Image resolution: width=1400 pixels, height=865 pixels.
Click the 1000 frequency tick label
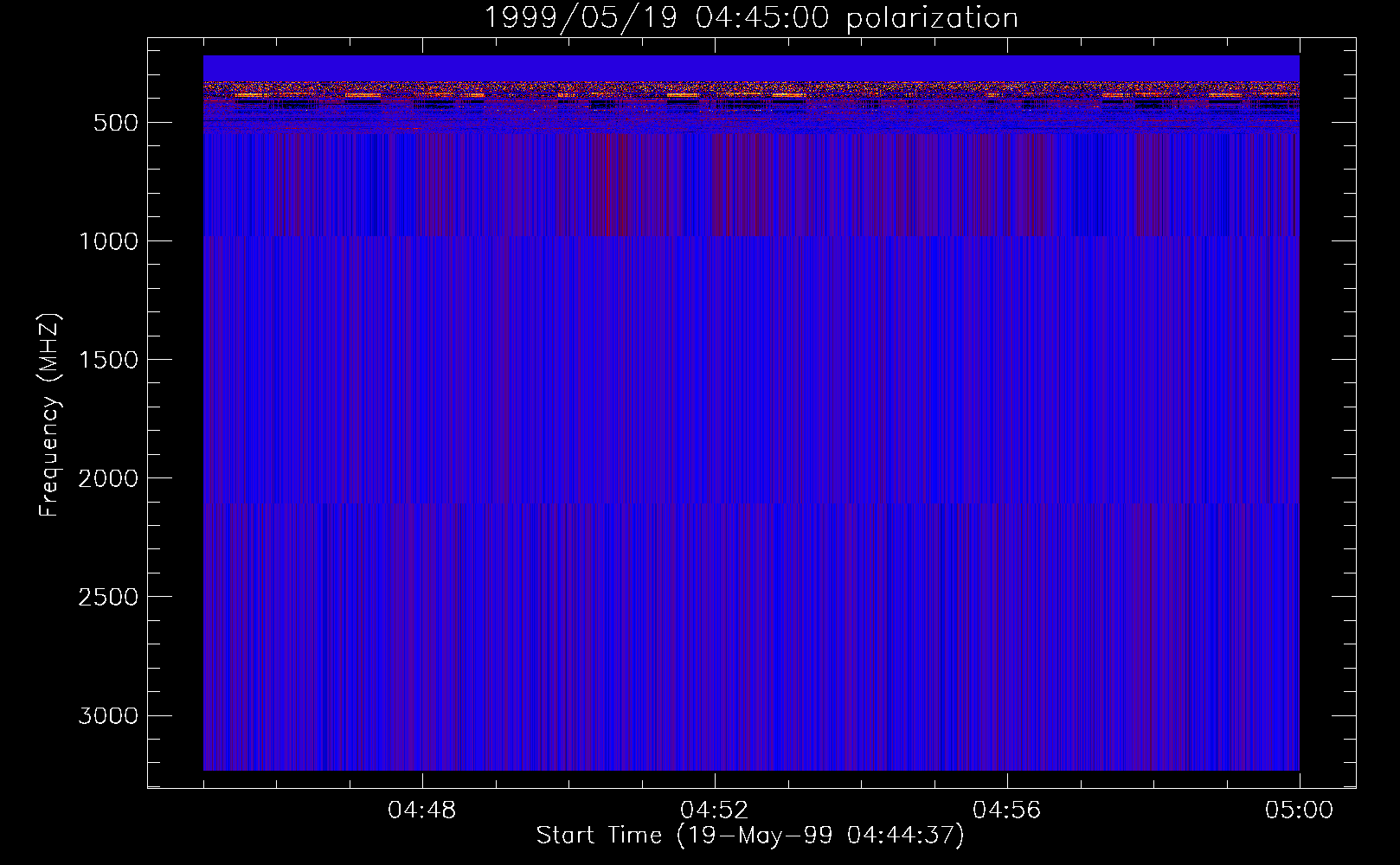click(x=108, y=241)
